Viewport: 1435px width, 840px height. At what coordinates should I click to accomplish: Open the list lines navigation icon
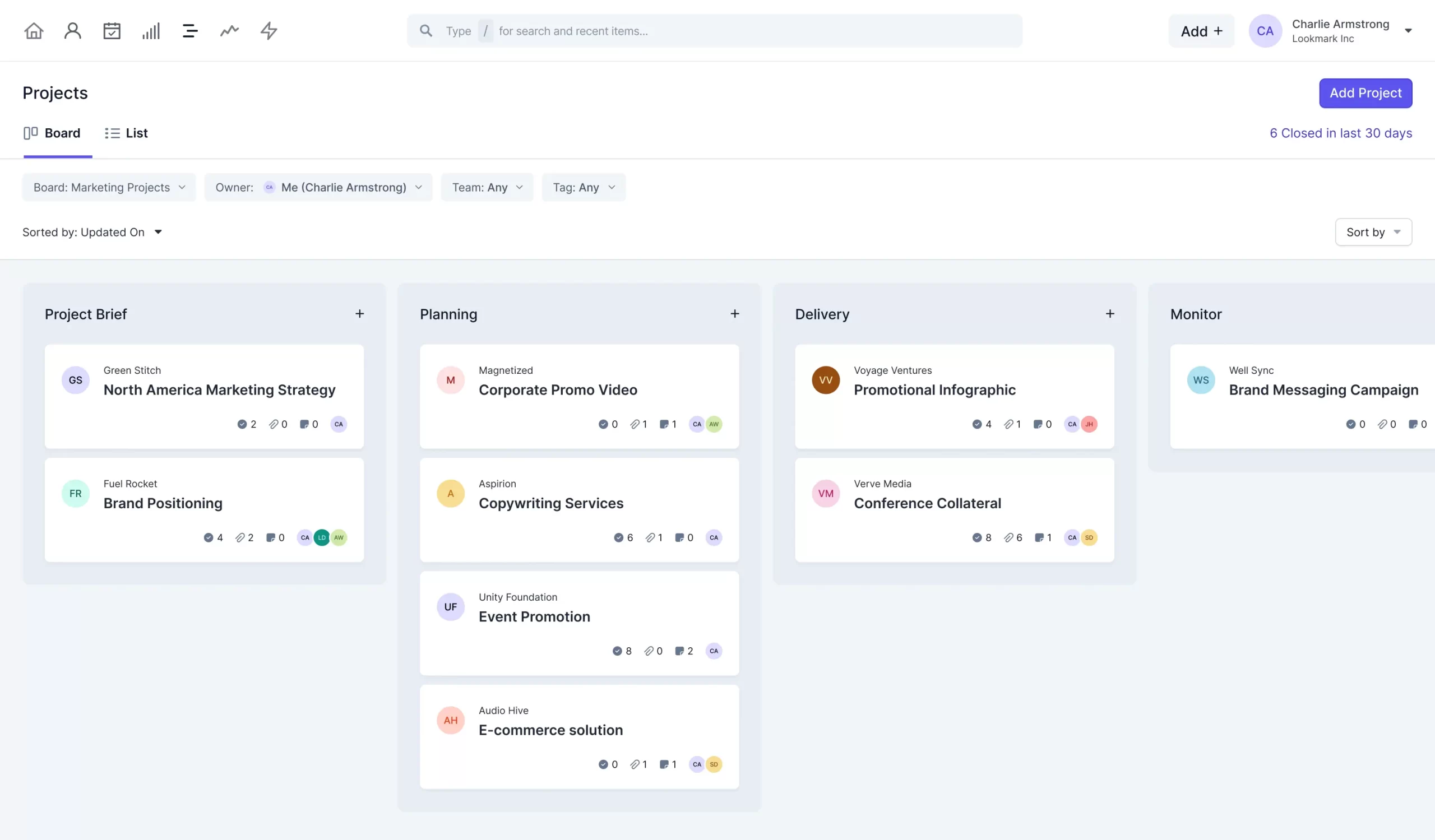coord(189,30)
